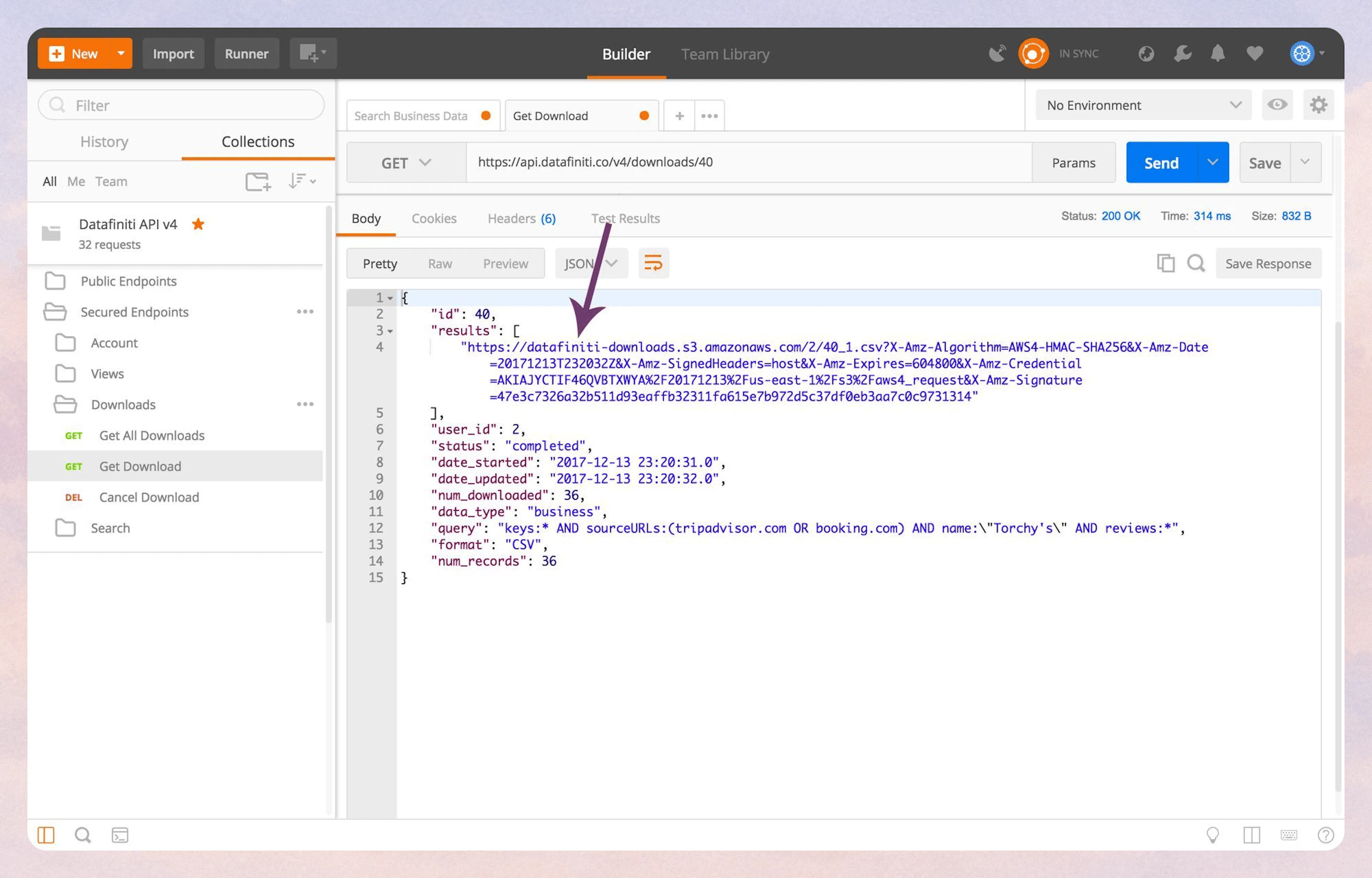Click the Send button

[x=1160, y=162]
